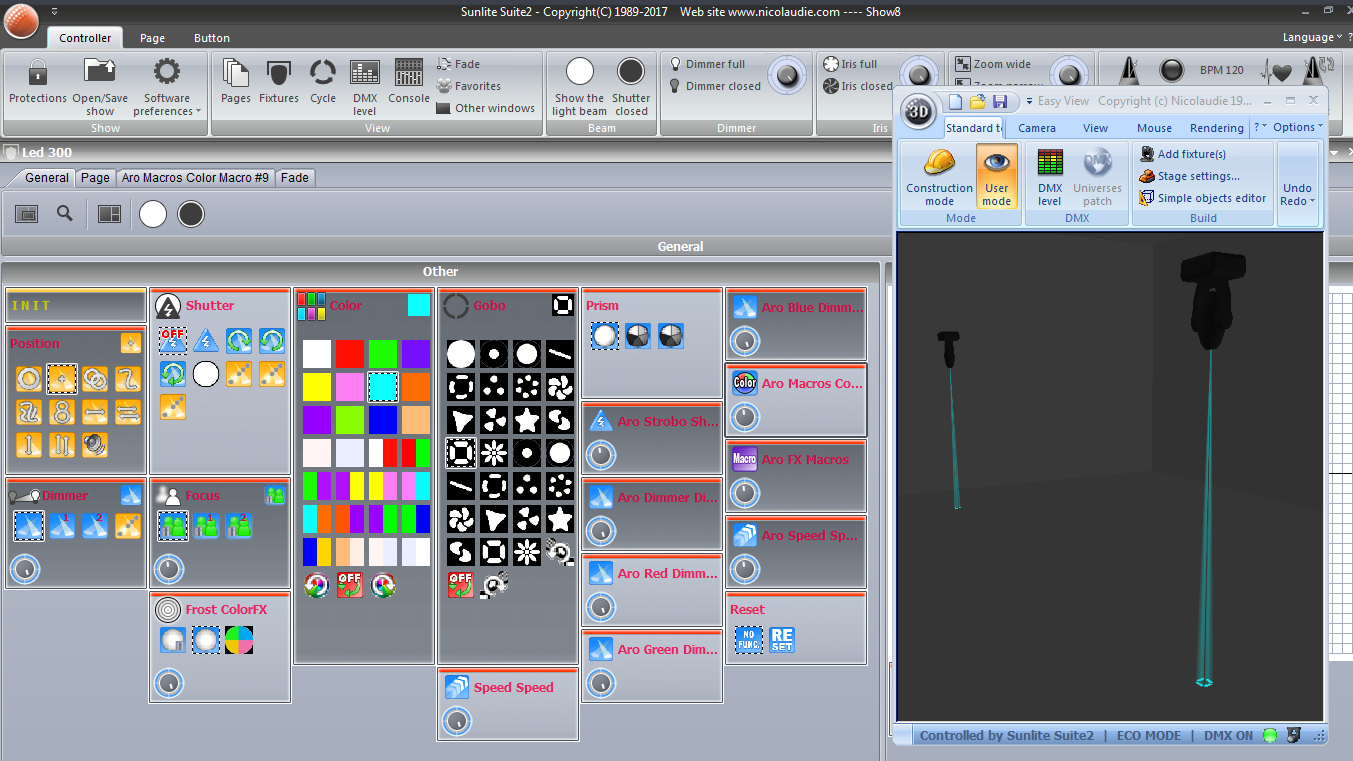1353x761 pixels.
Task: Enable Construction mode in 3D window
Action: tap(939, 177)
